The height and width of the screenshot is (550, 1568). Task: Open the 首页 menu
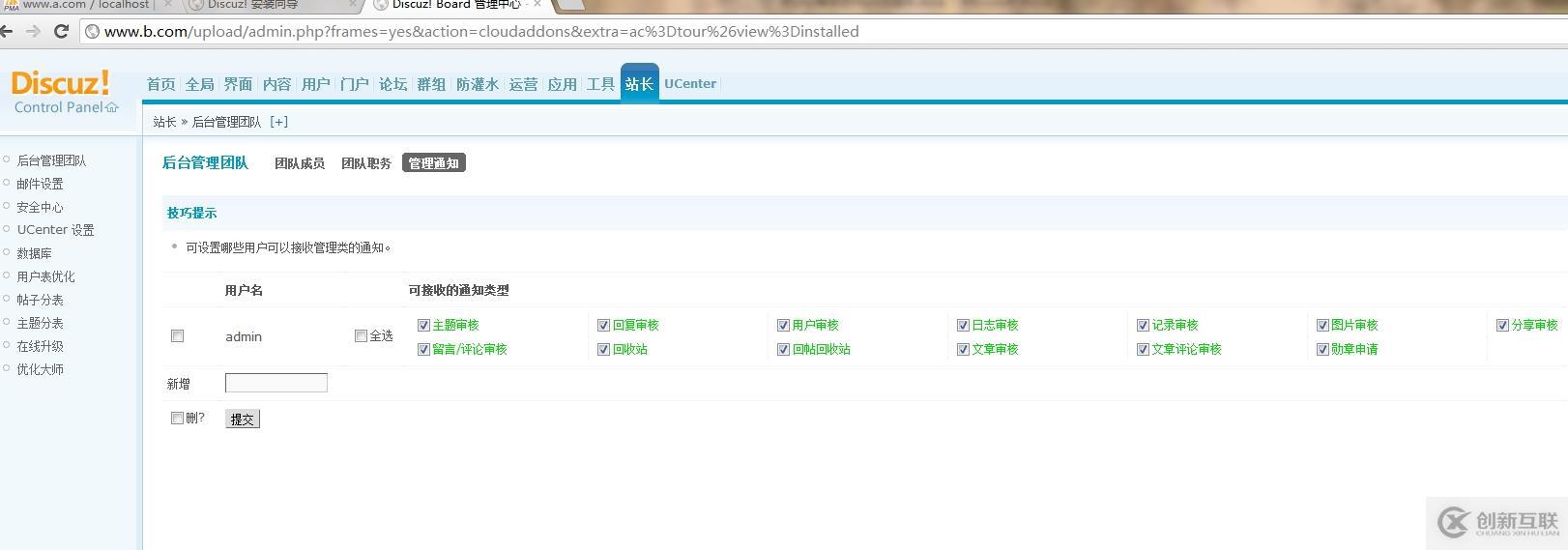point(160,84)
